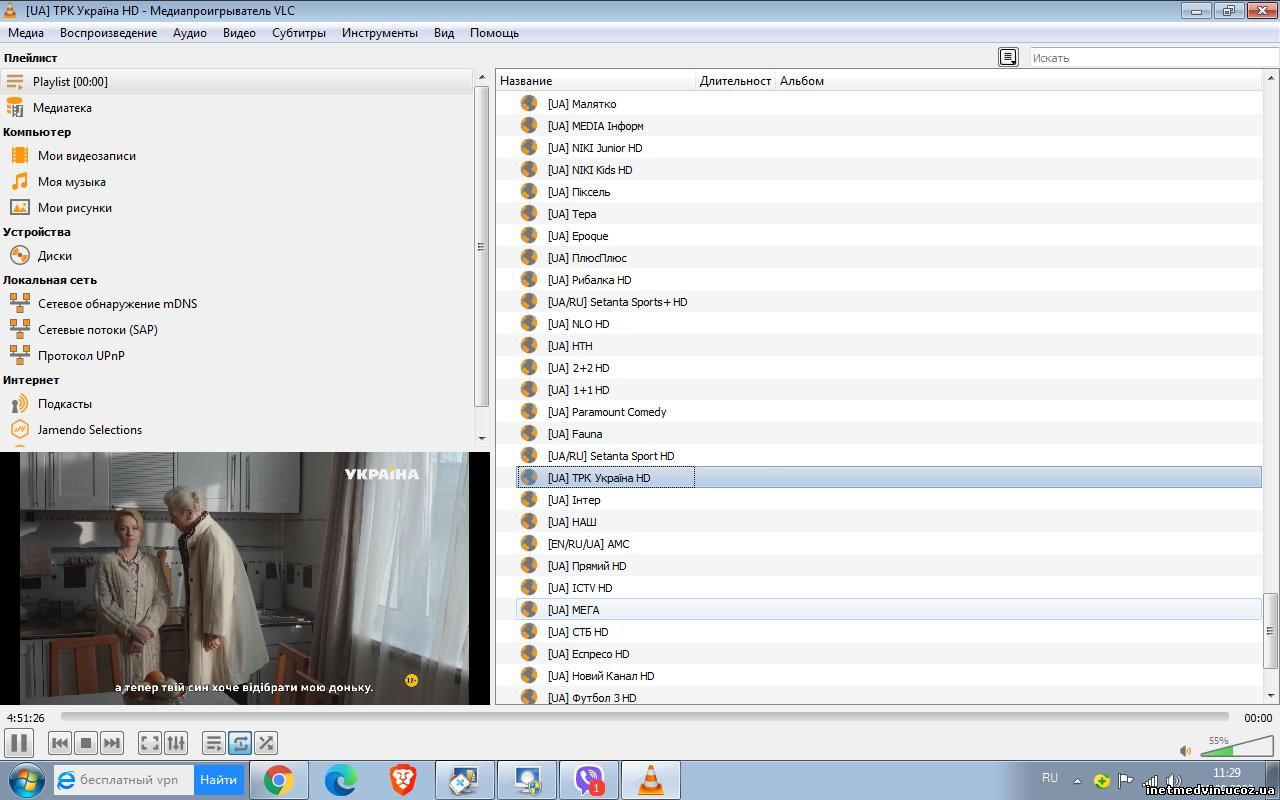Screen dimensions: 1280x800
Task: Skip to the previous playlist item
Action: (60, 743)
